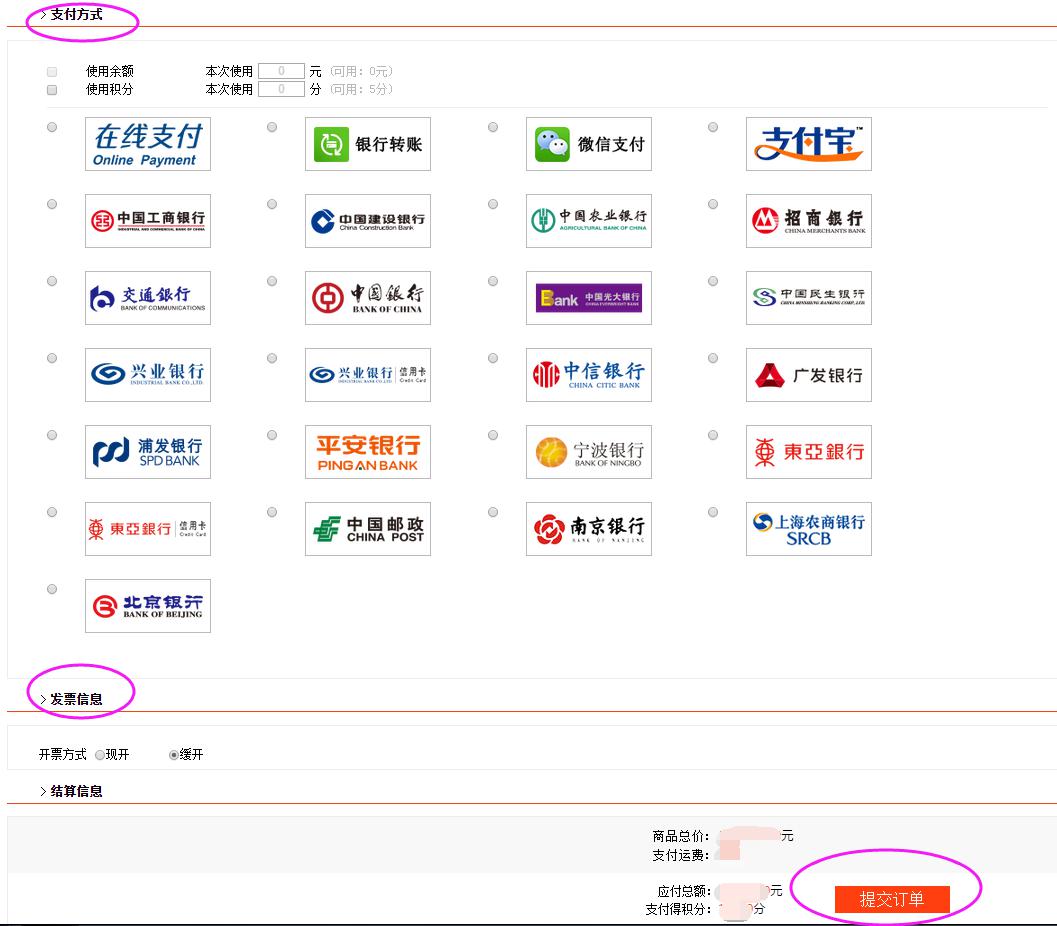Screen dimensions: 1057x926
Task: Expand the 支付方式 section header
Action: point(71,14)
